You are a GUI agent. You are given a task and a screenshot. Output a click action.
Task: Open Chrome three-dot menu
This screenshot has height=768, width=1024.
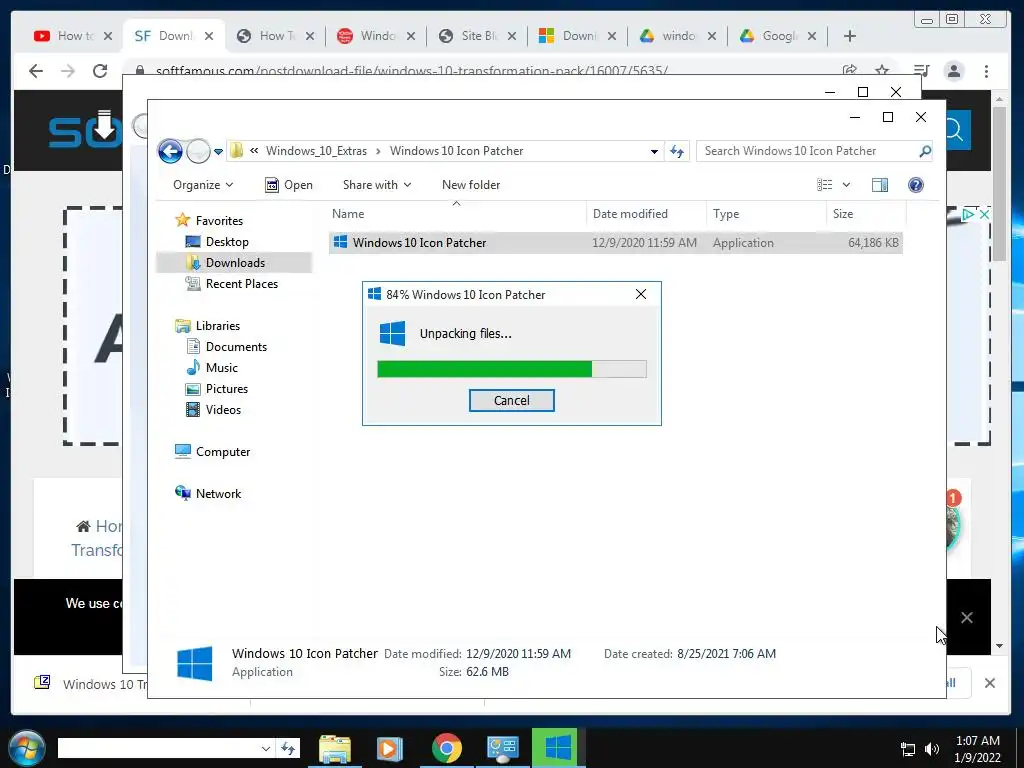pos(986,71)
